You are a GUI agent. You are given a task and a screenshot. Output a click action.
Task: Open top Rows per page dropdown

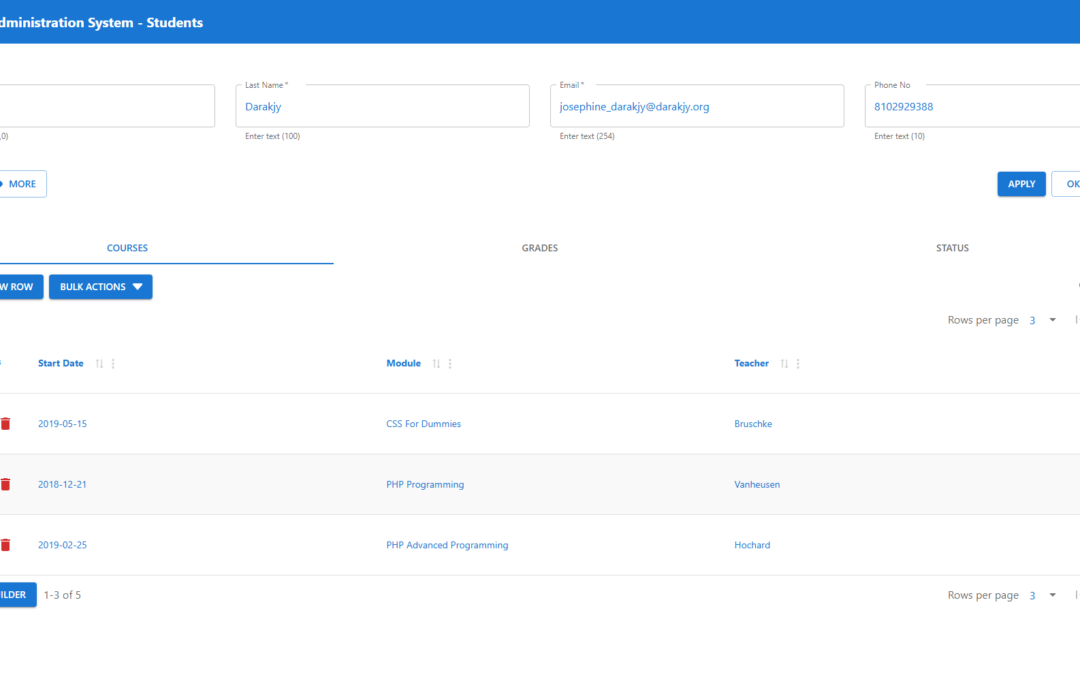coord(1043,320)
